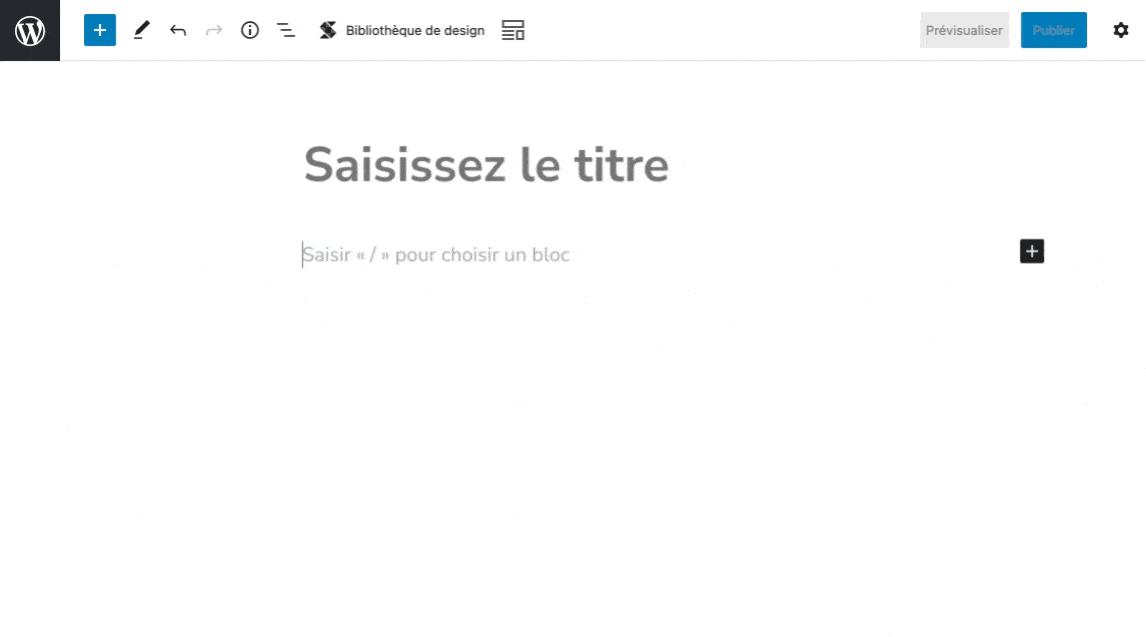Open the Bibliothèque de design library
Viewport: 1146px width, 637px height.
coord(401,30)
